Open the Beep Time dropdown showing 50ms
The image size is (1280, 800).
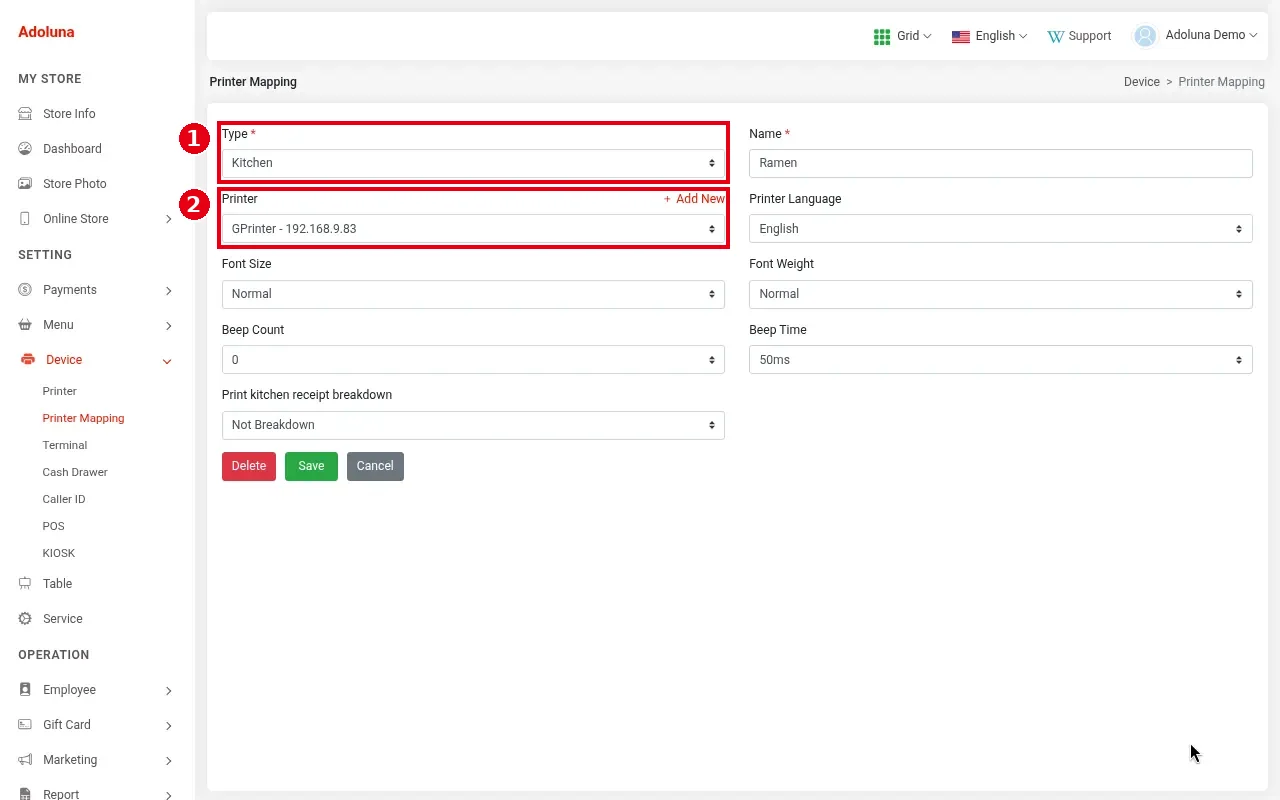tap(1000, 360)
